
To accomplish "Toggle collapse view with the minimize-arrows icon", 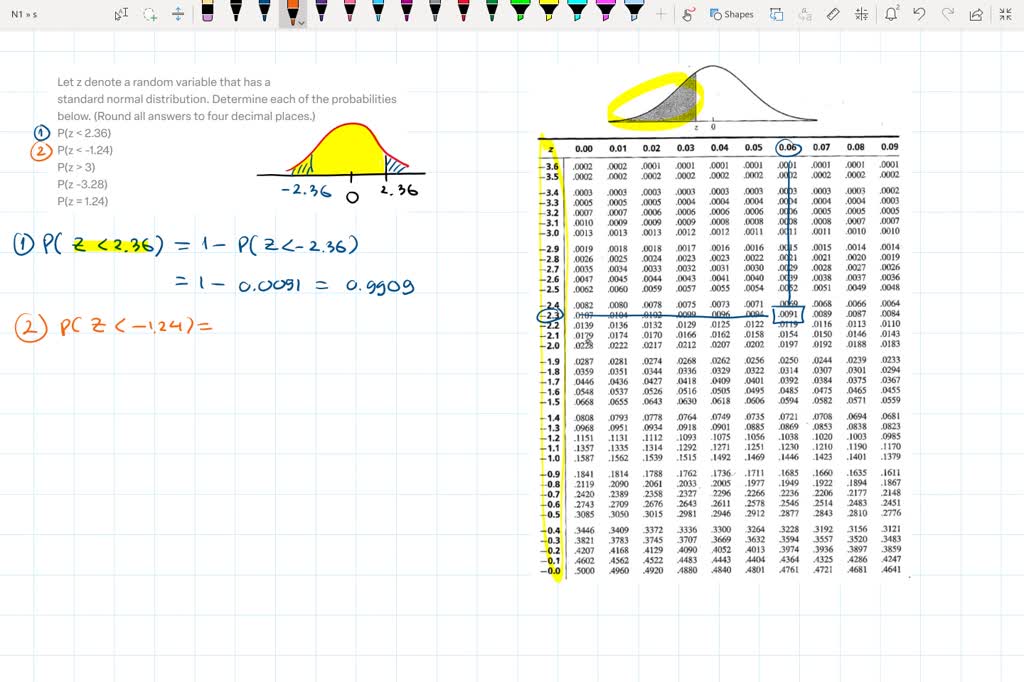I will pos(1005,14).
